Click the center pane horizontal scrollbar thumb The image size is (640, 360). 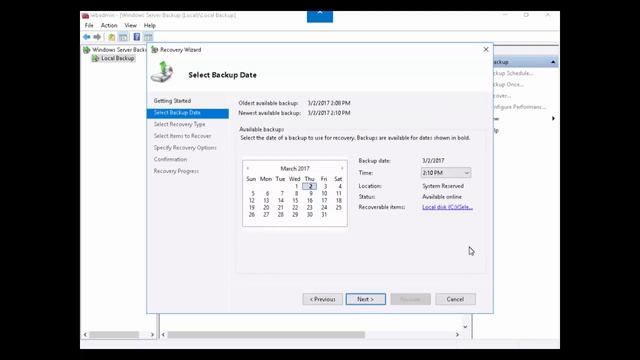coord(266,335)
